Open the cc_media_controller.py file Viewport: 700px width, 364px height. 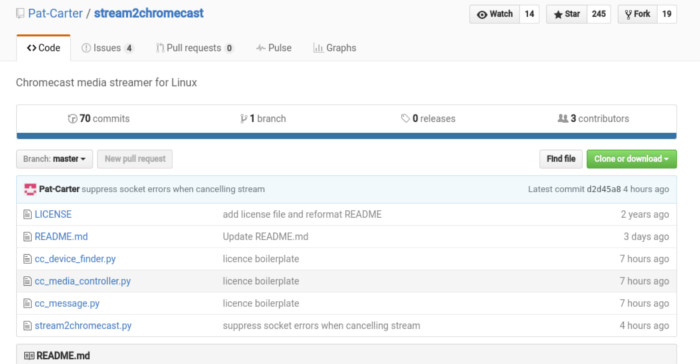(83, 281)
